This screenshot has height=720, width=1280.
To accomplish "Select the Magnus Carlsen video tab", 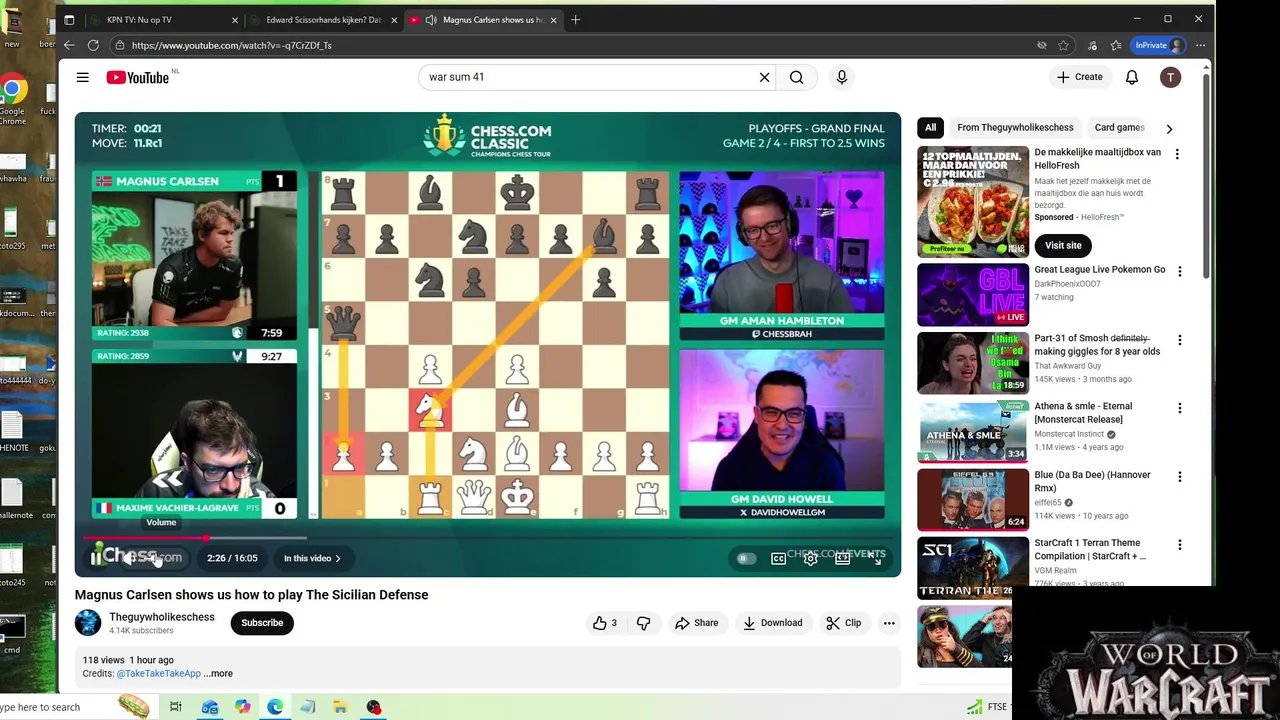I will click(x=485, y=20).
